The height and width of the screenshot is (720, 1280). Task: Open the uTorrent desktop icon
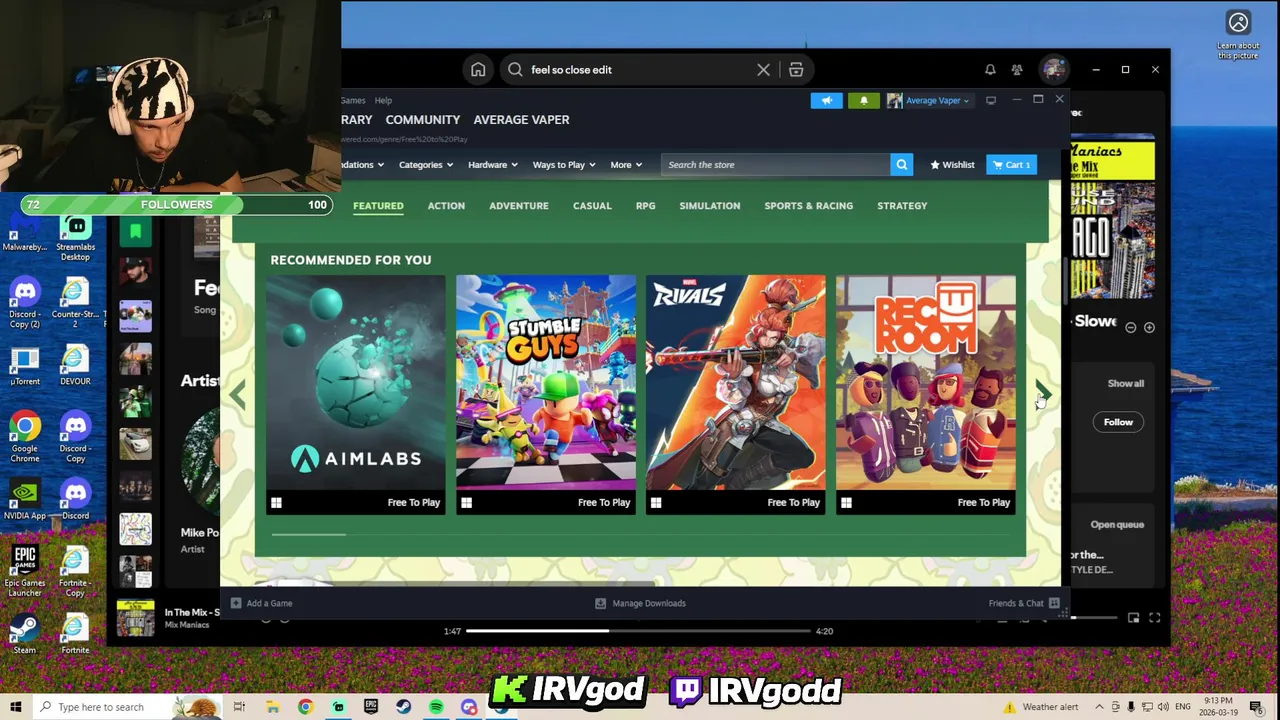click(25, 367)
